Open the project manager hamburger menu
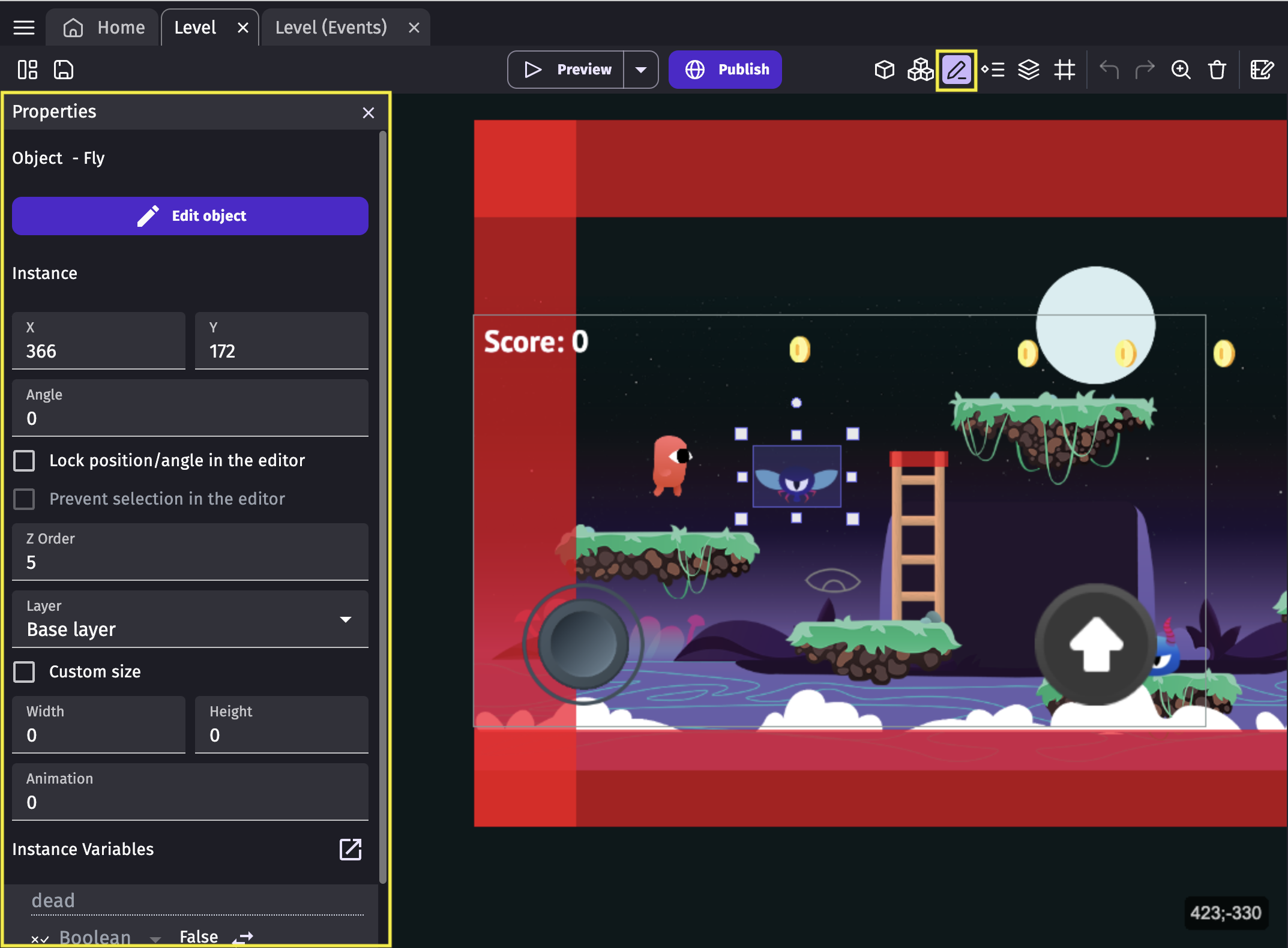The width and height of the screenshot is (1288, 948). (x=24, y=28)
